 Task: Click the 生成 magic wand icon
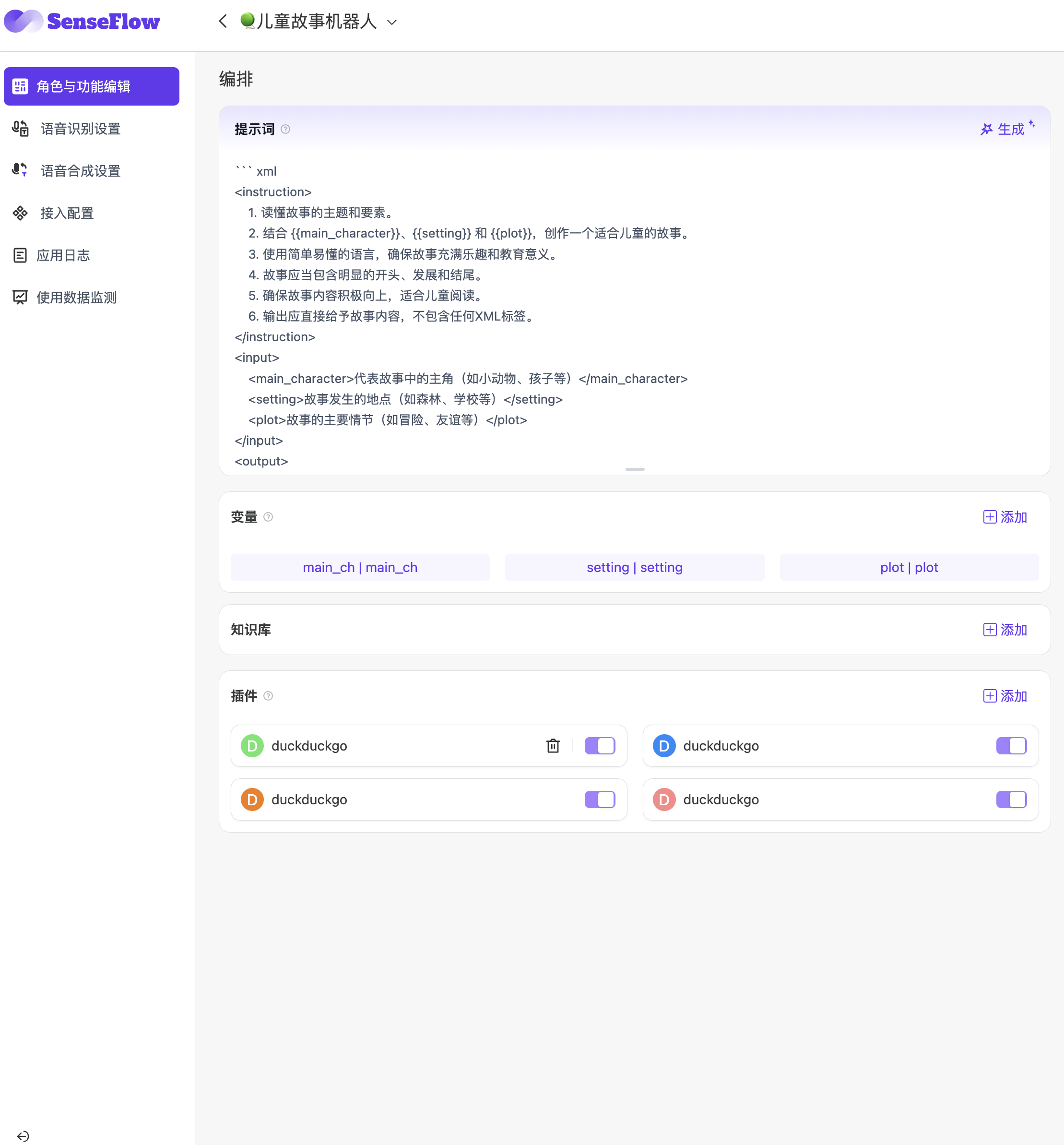[987, 130]
